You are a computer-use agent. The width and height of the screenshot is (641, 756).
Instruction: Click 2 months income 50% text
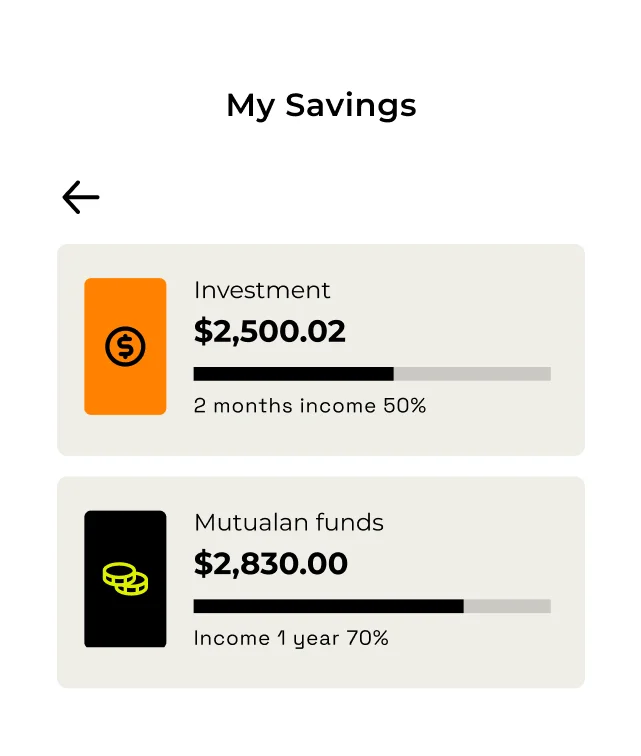pyautogui.click(x=309, y=406)
